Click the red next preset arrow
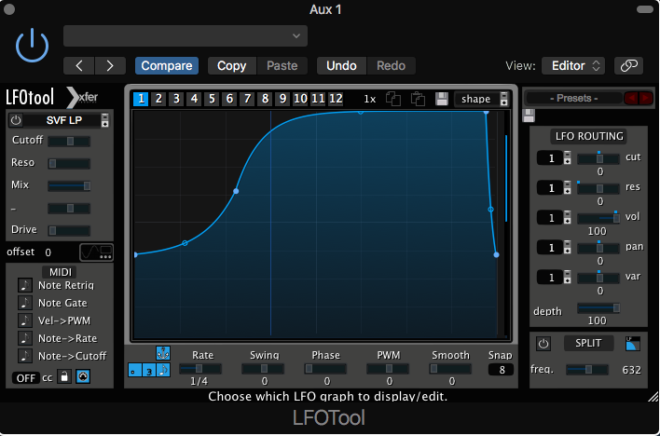This screenshot has height=436, width=660. coord(645,98)
